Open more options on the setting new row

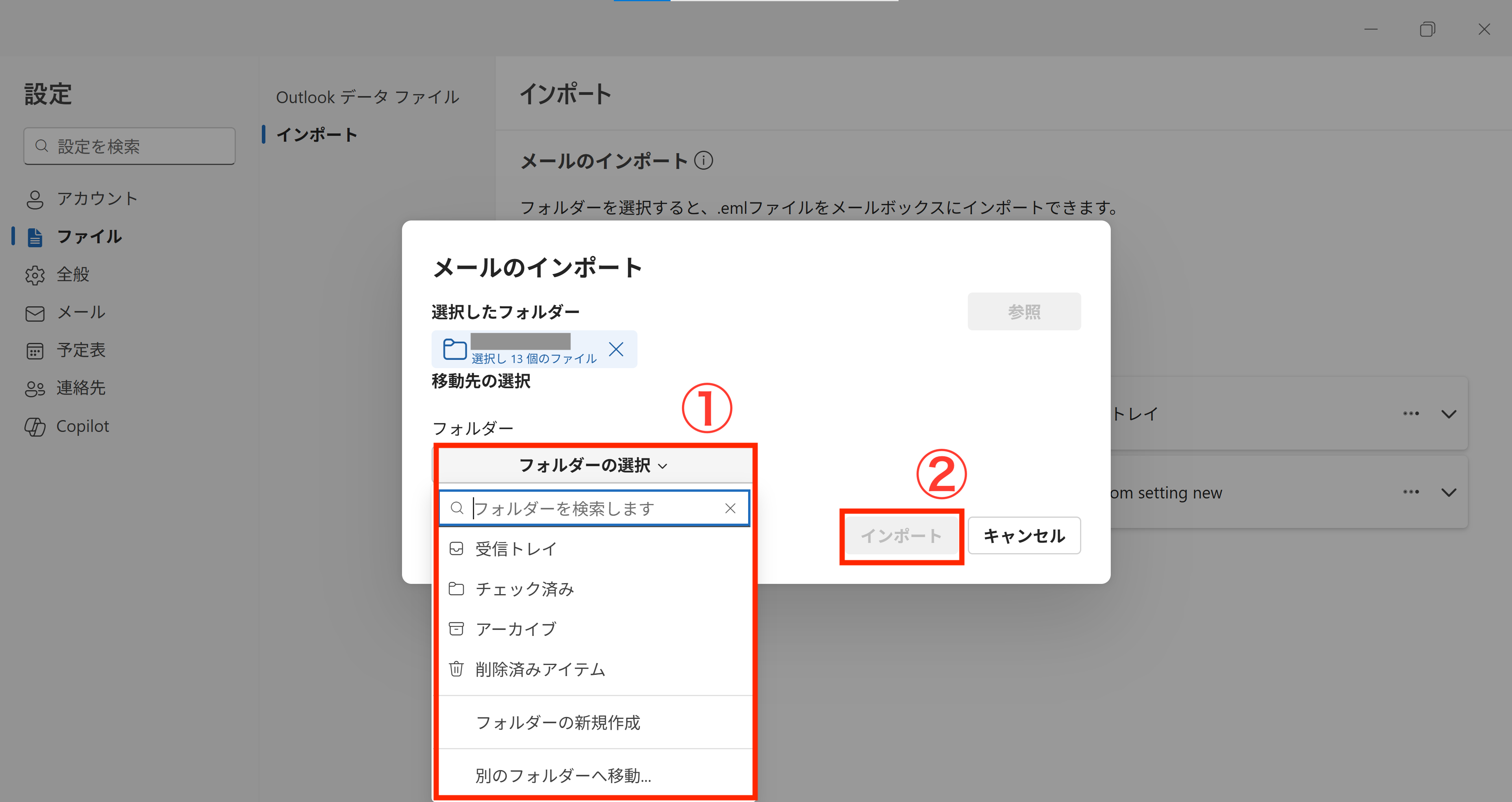[x=1411, y=492]
